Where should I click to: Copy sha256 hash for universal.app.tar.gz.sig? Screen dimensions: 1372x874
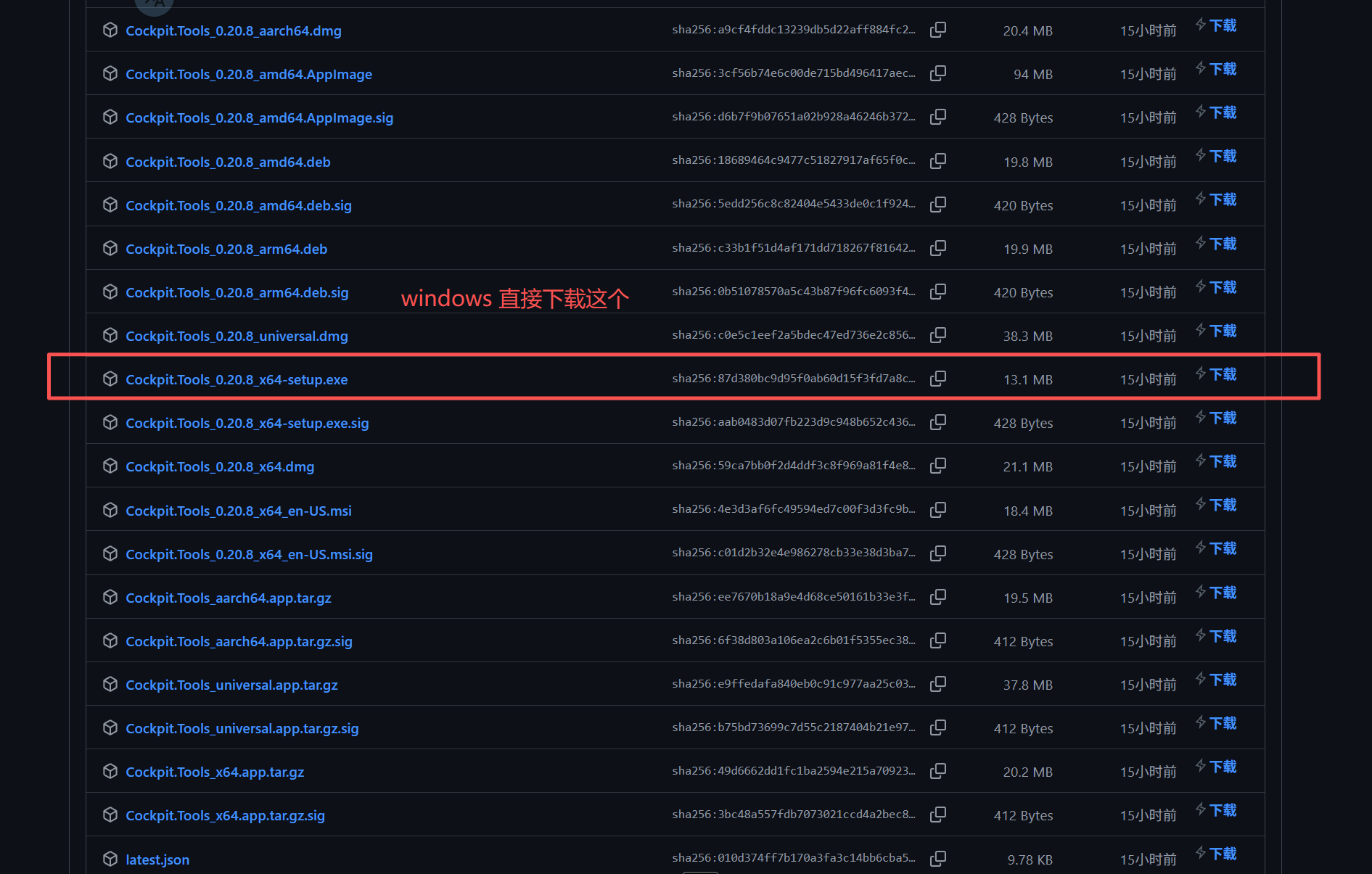(x=938, y=727)
